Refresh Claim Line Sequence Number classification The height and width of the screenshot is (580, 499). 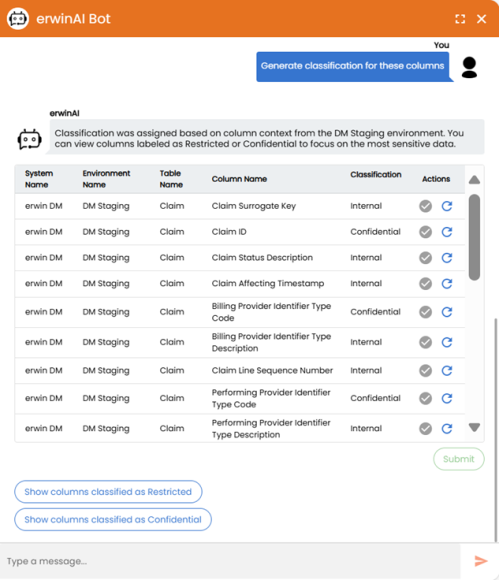447,371
